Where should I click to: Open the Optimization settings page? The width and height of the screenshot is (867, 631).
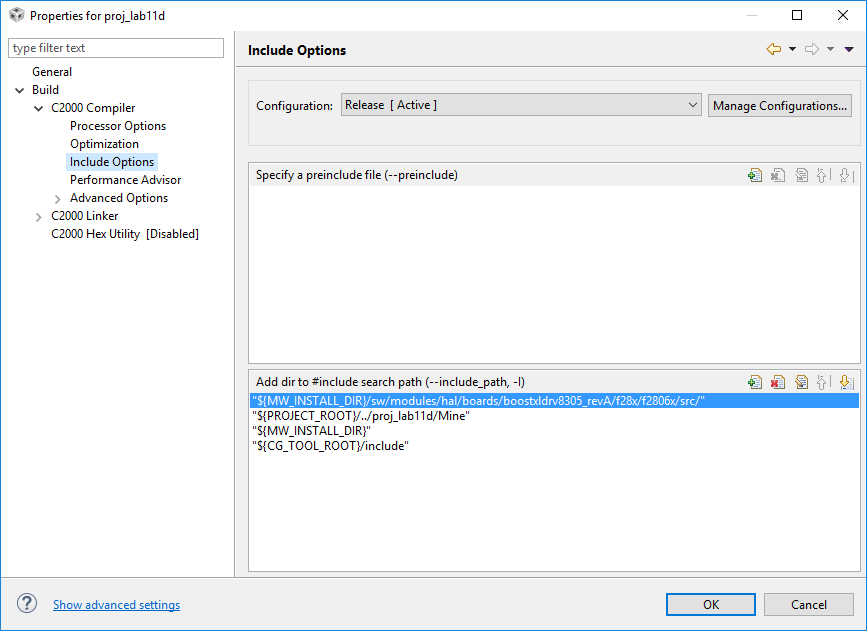pos(104,144)
